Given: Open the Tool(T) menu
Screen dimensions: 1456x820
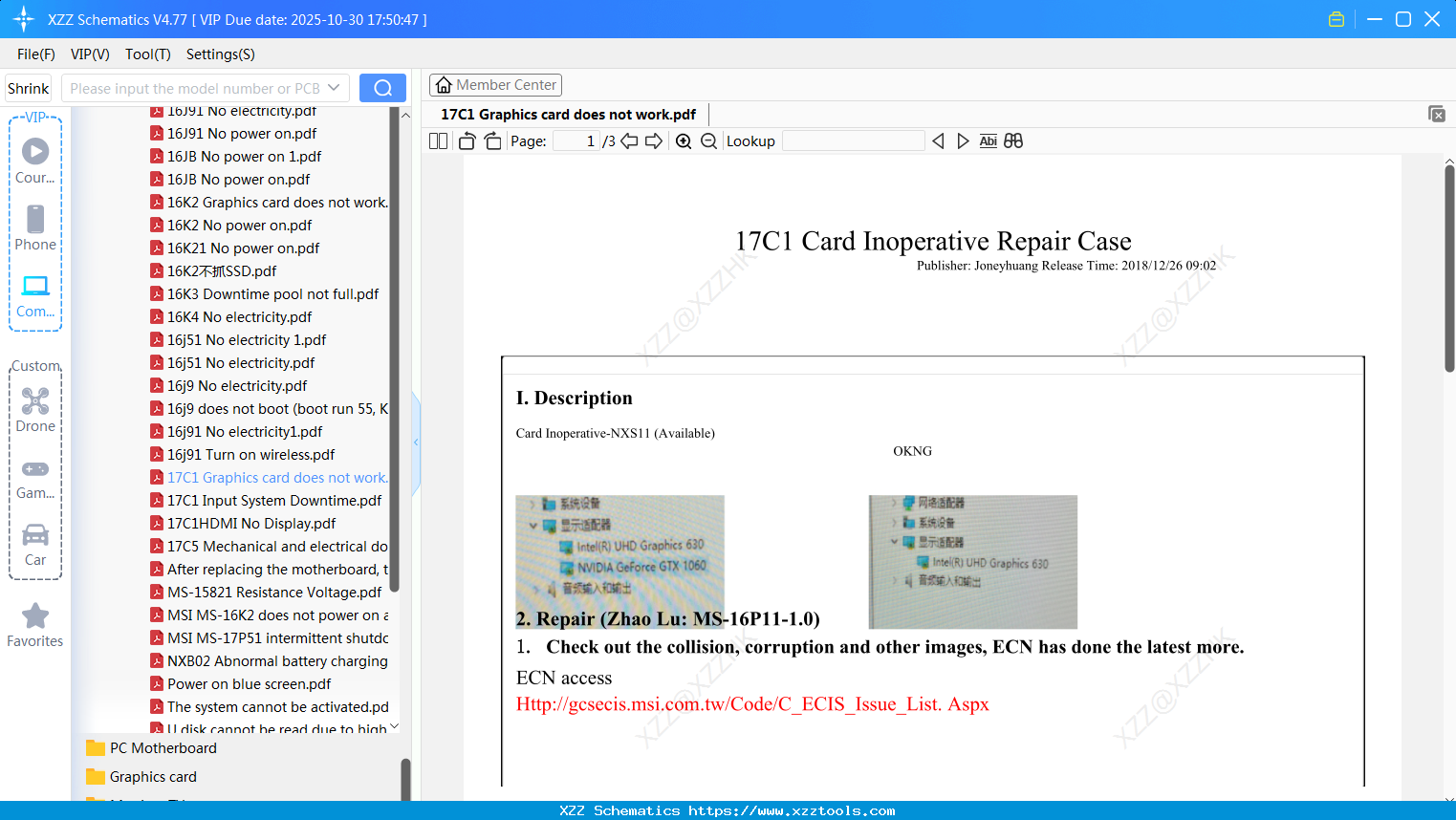Looking at the screenshot, I should (x=148, y=54).
